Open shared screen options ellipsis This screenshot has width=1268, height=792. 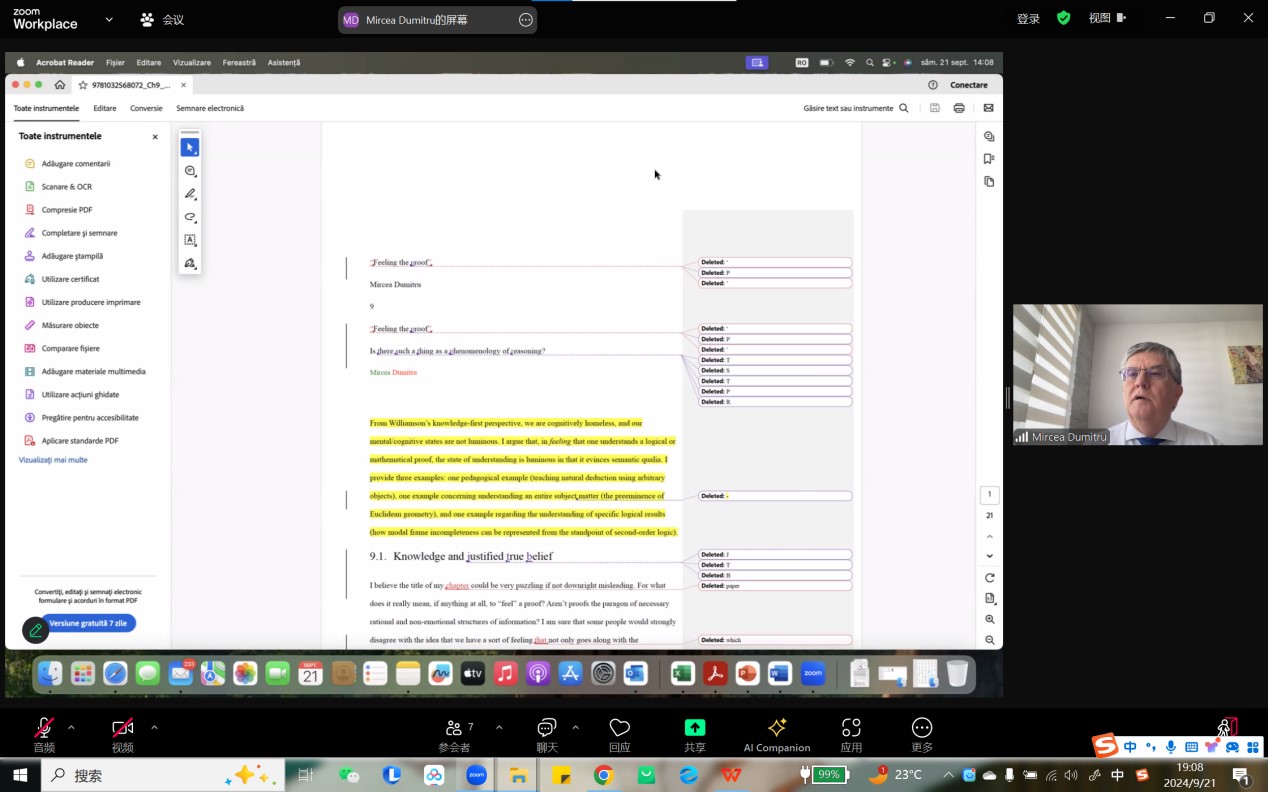click(x=525, y=20)
